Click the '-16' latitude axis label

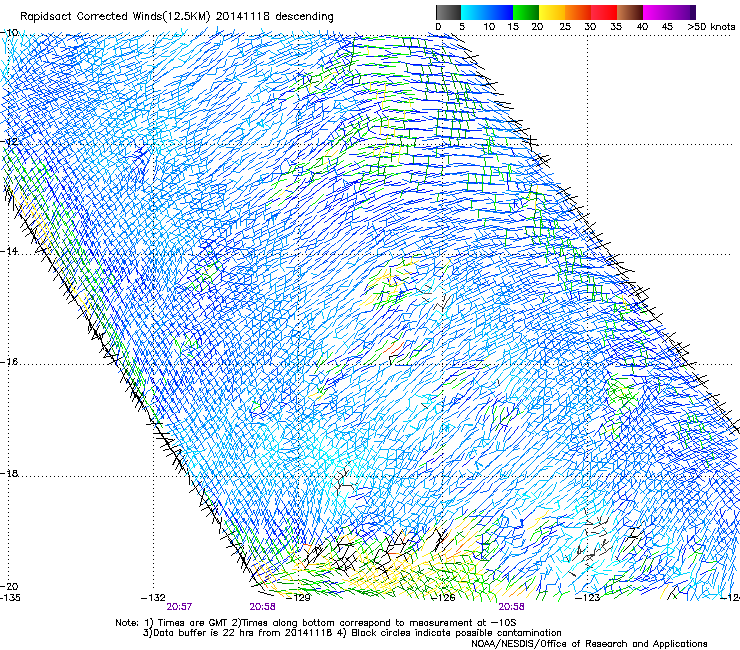tap(10, 362)
